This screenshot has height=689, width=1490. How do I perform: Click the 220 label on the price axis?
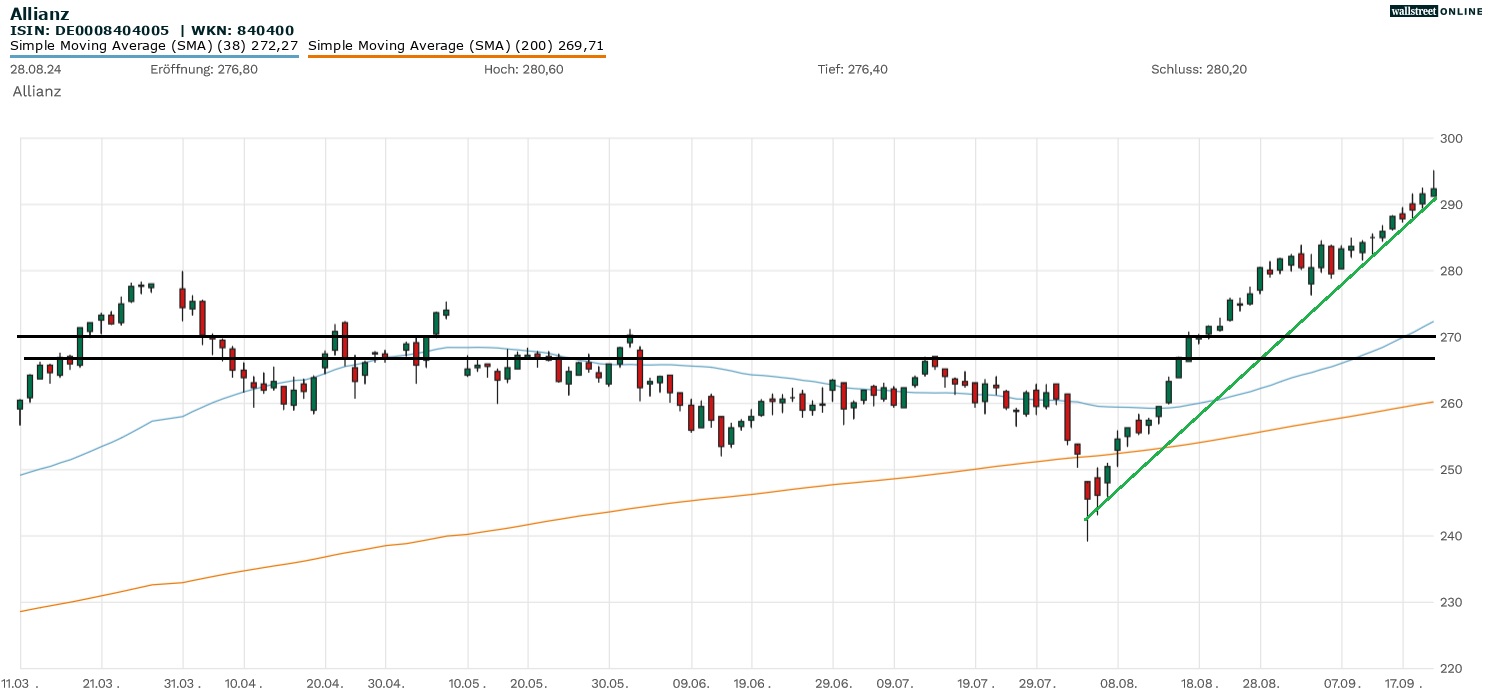click(1451, 669)
